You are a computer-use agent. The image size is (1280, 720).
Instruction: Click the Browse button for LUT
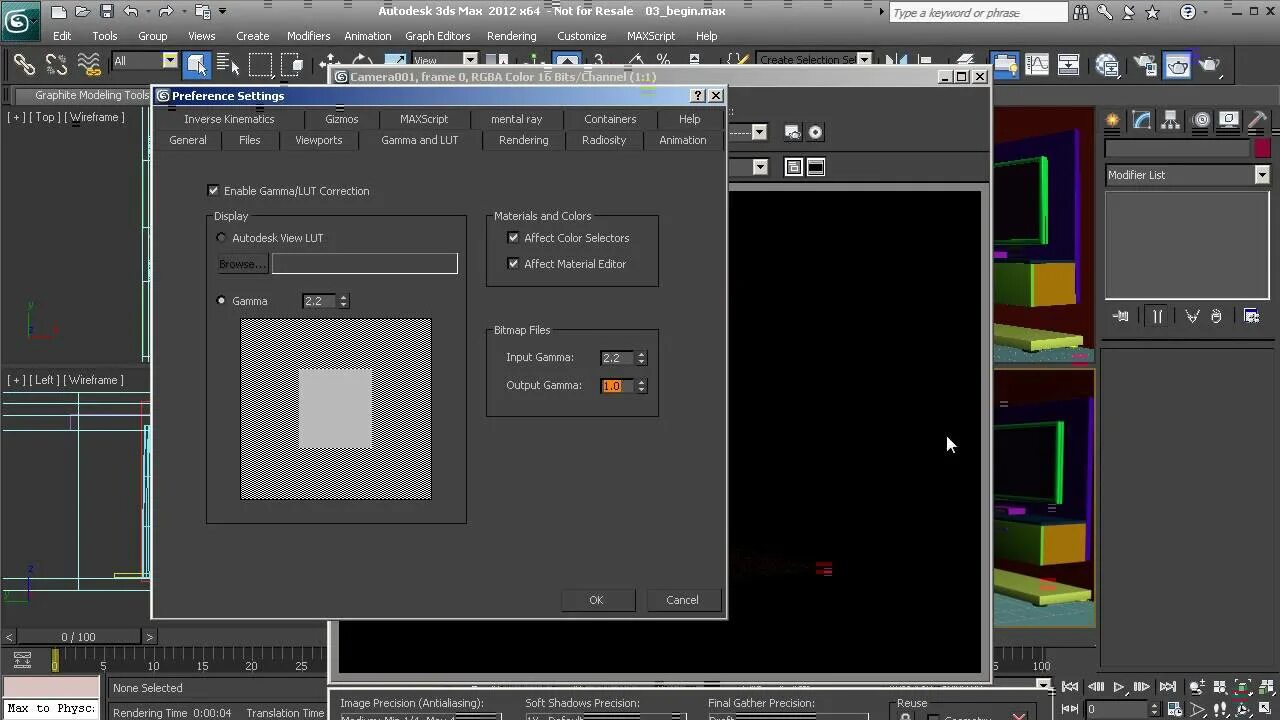point(242,263)
